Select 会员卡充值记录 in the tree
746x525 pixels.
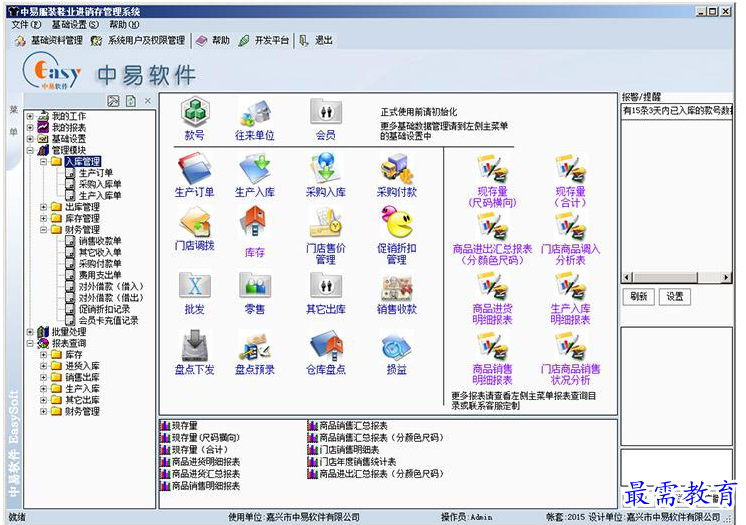(x=108, y=320)
